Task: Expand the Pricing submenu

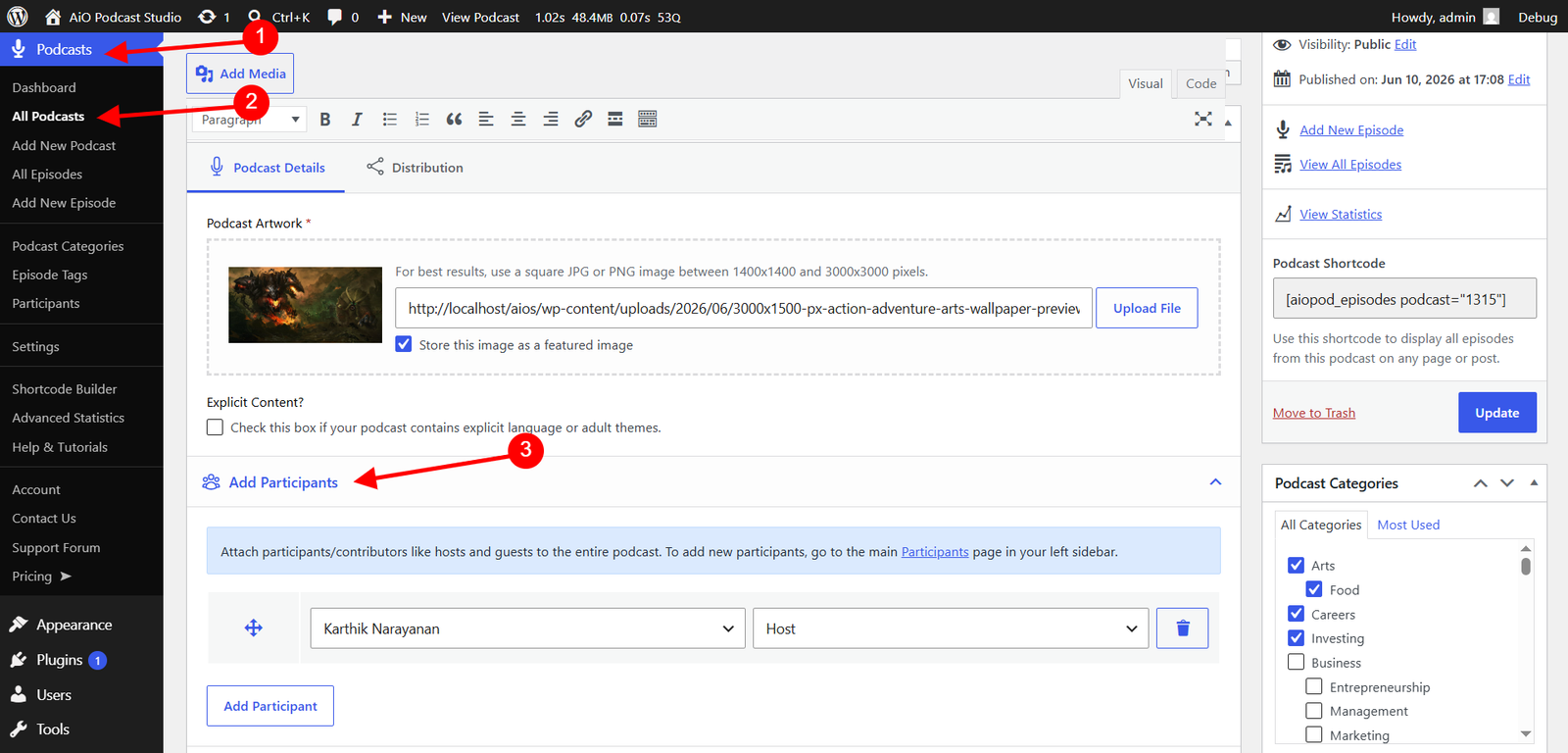Action: click(x=41, y=577)
